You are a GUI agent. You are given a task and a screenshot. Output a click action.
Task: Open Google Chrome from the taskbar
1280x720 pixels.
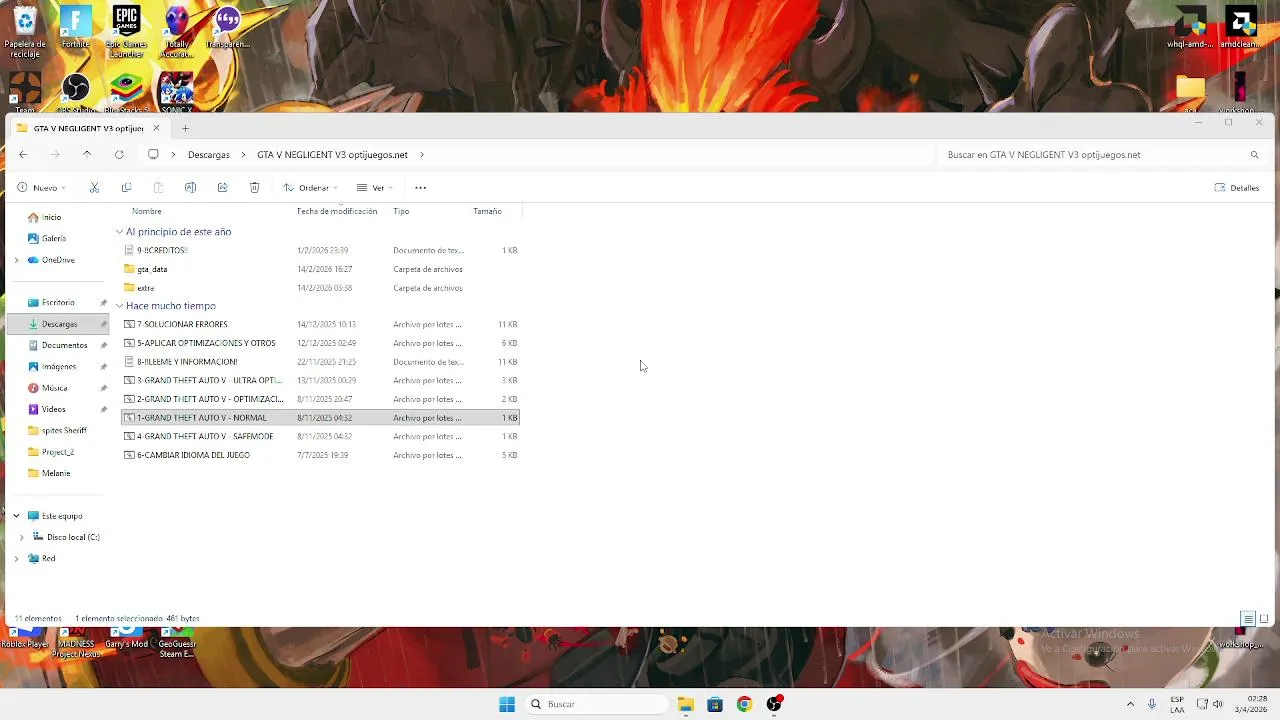click(744, 704)
